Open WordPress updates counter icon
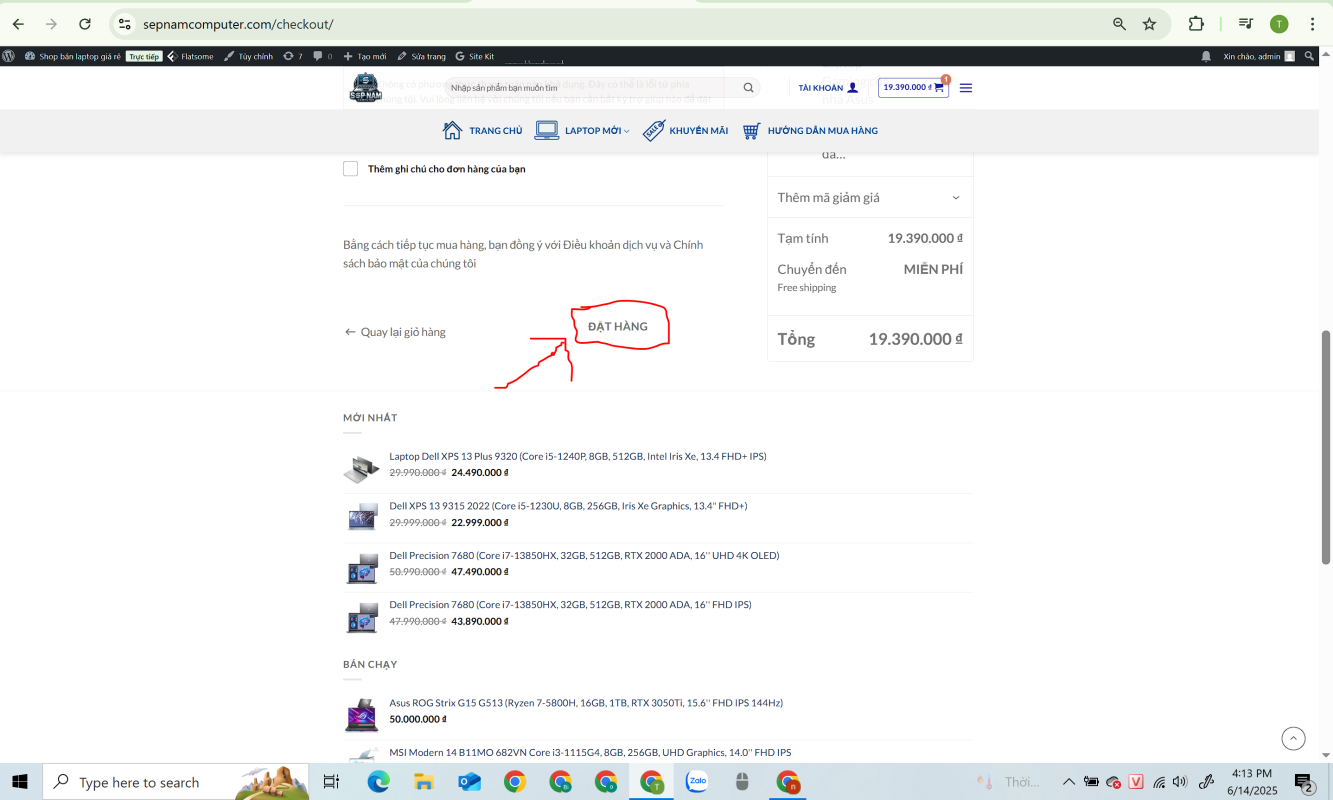Screen dimensions: 1333x800 point(292,56)
